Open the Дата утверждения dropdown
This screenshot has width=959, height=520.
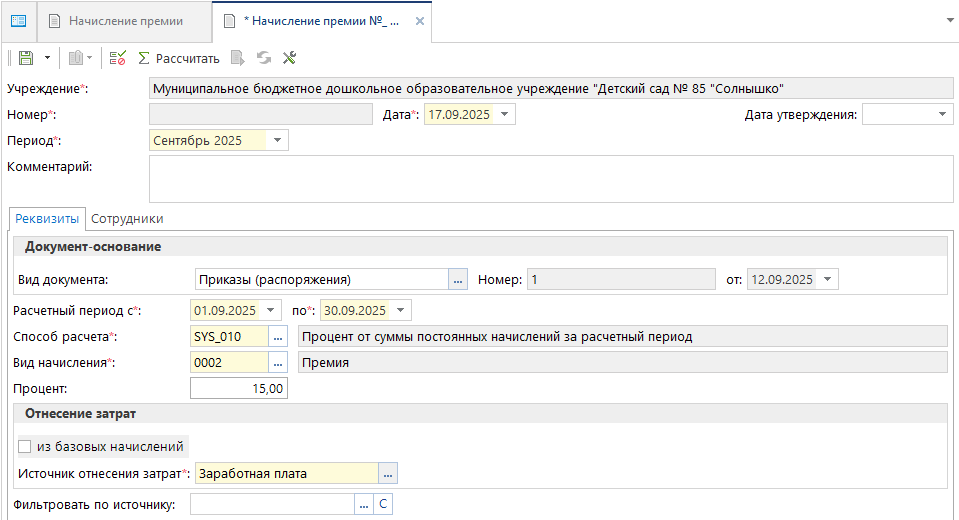(943, 115)
